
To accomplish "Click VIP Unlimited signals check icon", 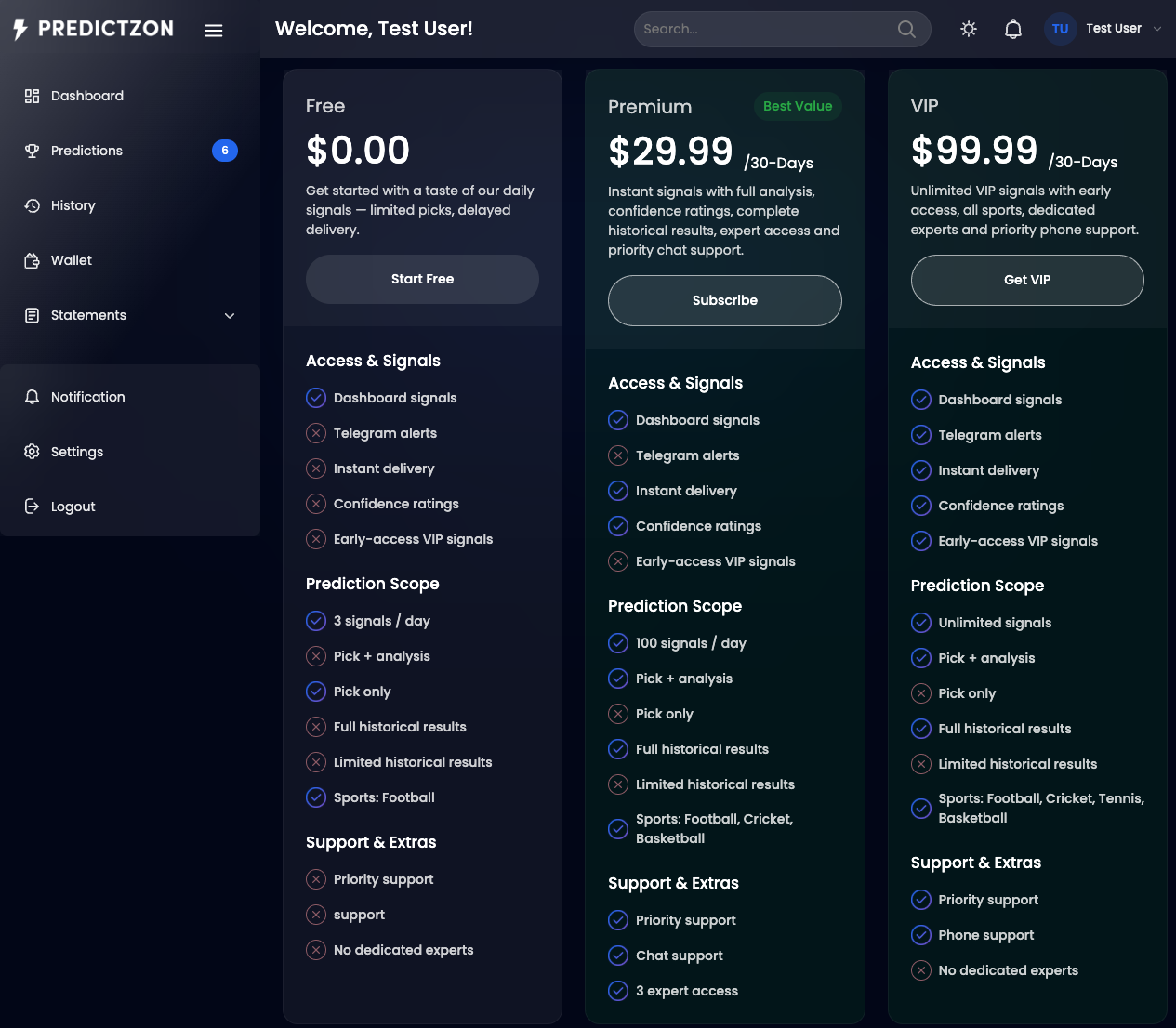I will coord(921,623).
